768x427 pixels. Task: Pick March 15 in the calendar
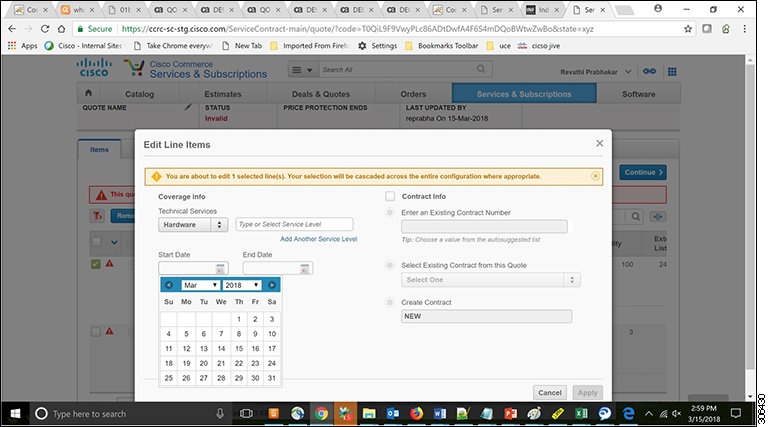pyautogui.click(x=239, y=349)
